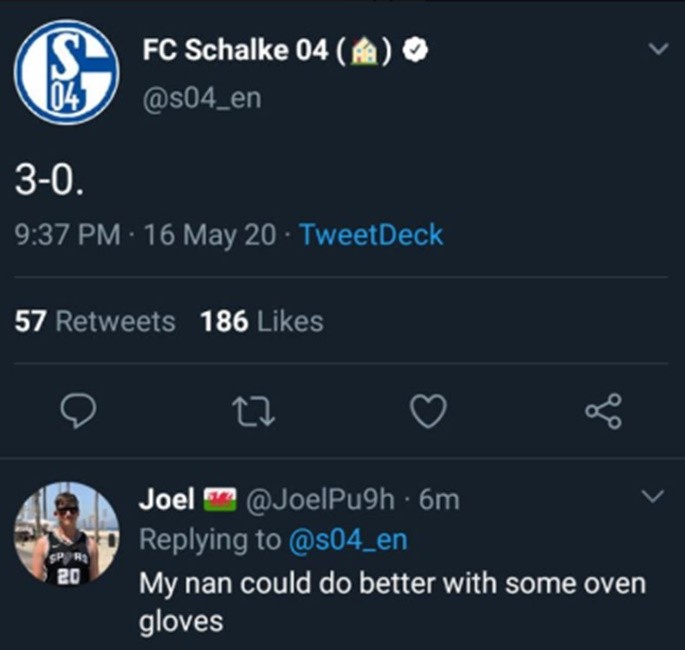The image size is (685, 650).
Task: Open the TweetDeck source link
Action: (371, 235)
